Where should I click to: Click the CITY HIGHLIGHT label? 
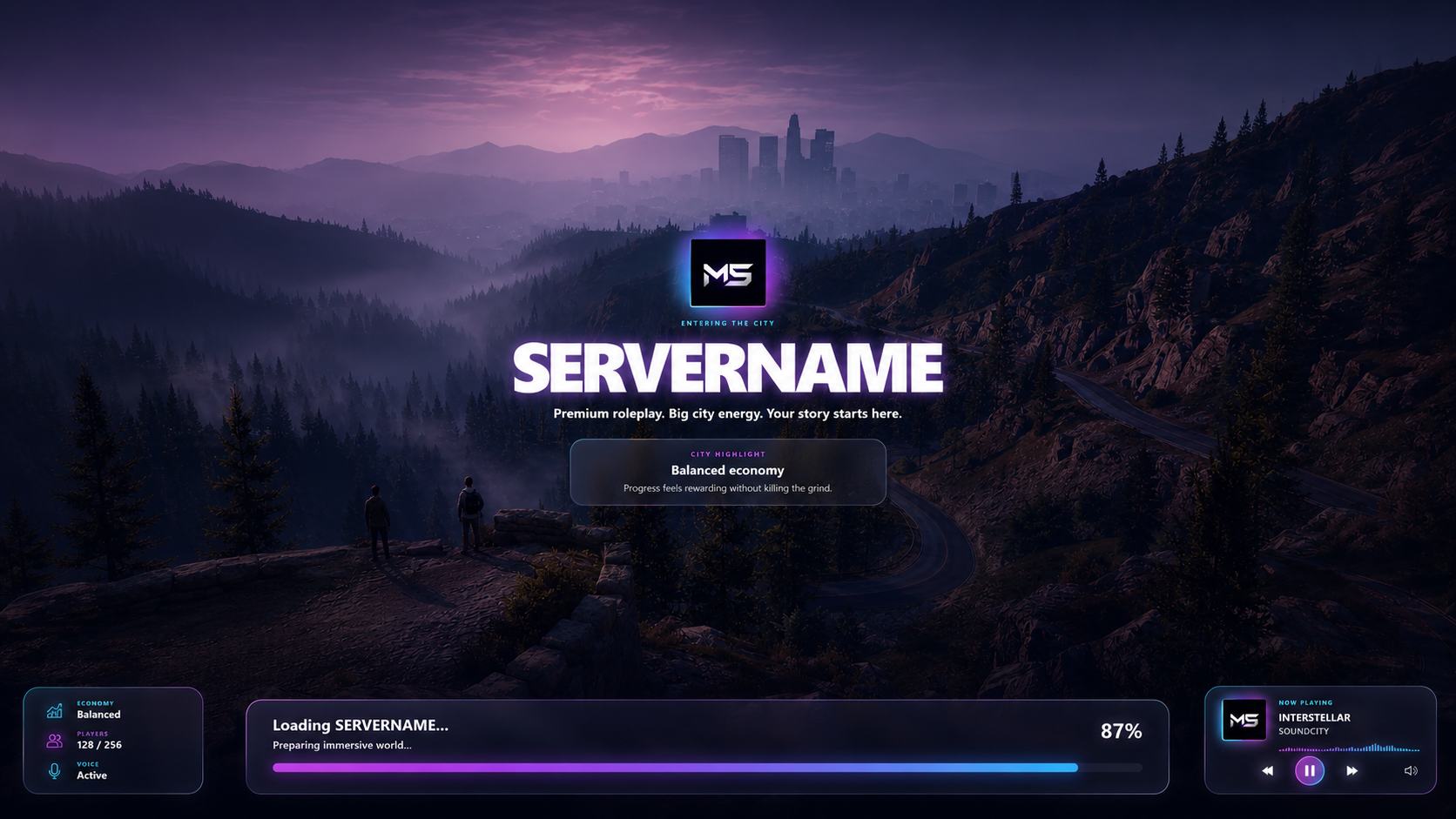click(728, 454)
